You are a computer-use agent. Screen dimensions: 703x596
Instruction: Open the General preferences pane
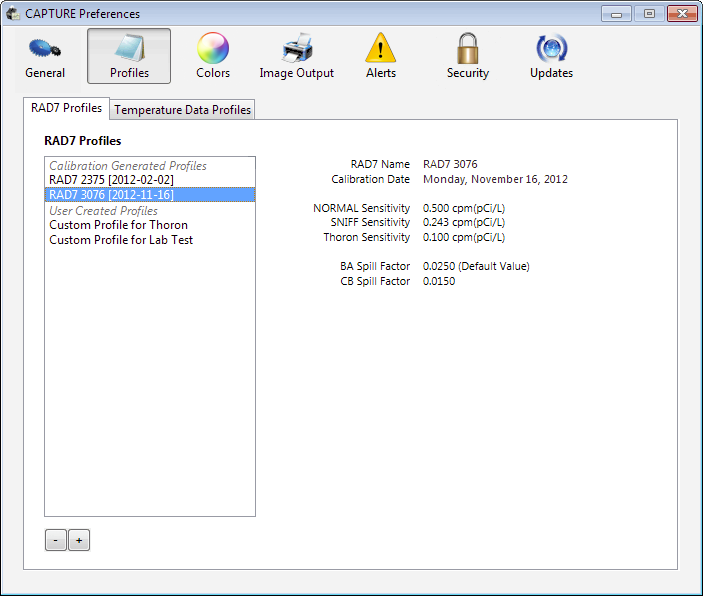45,57
